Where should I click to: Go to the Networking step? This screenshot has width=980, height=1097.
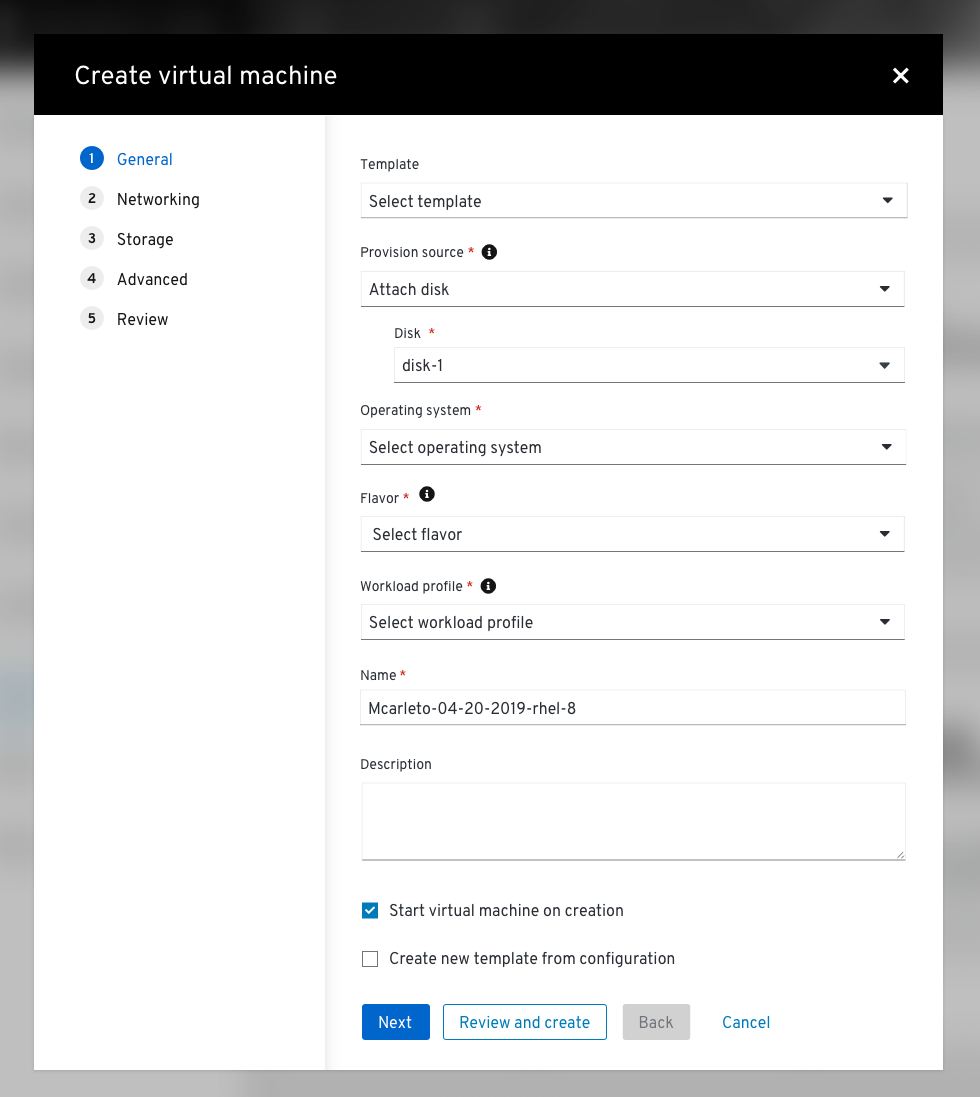click(158, 199)
